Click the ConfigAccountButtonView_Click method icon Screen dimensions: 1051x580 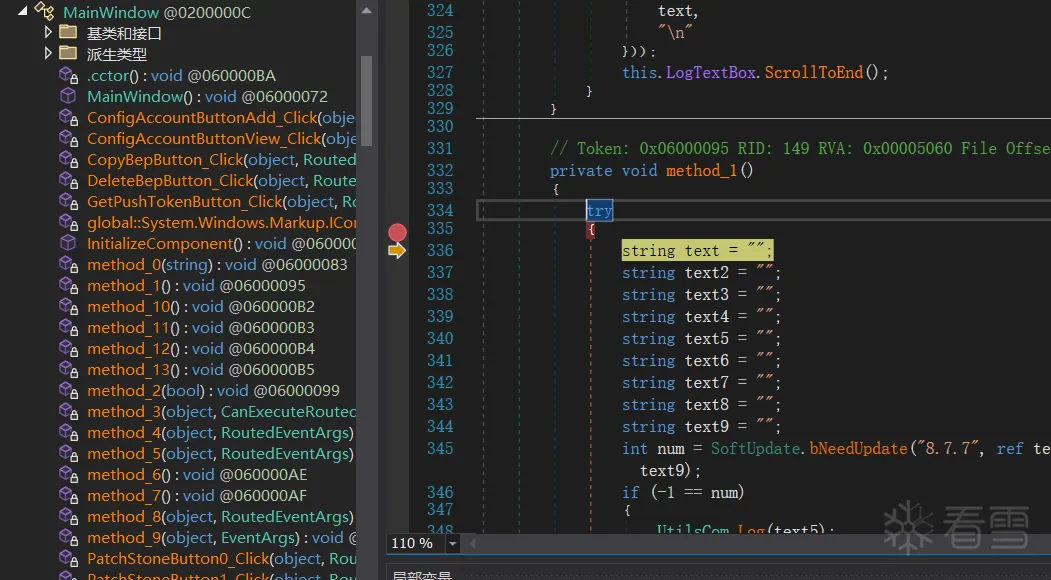coord(68,138)
